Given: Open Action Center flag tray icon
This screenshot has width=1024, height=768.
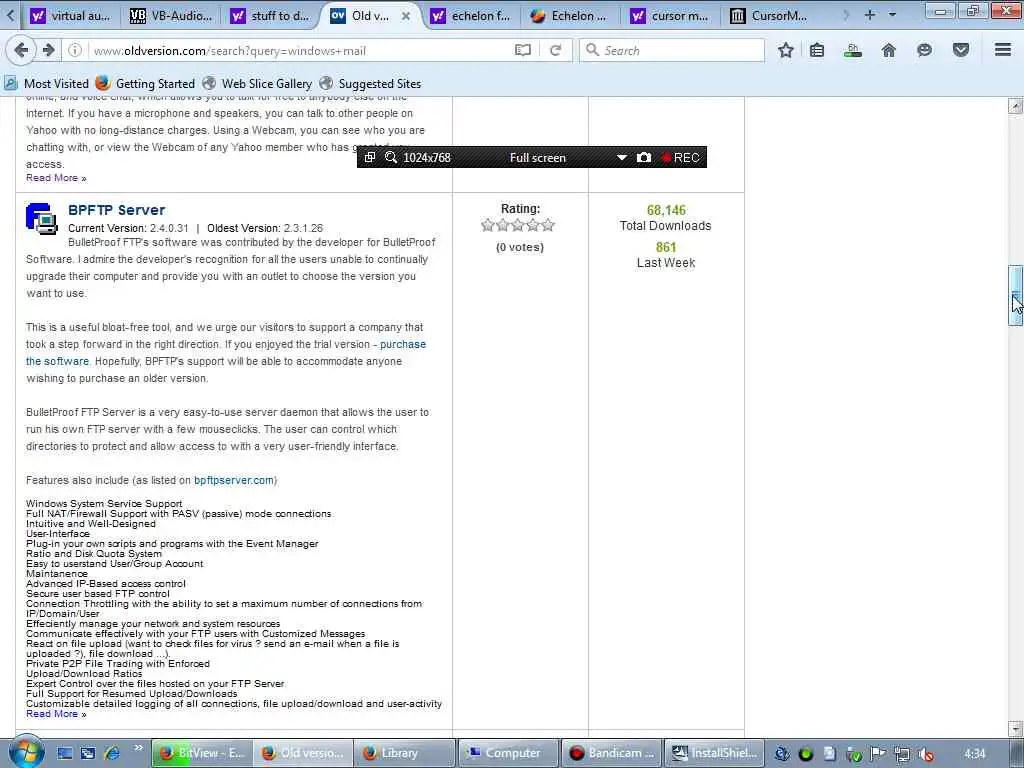Looking at the screenshot, I should tap(878, 754).
